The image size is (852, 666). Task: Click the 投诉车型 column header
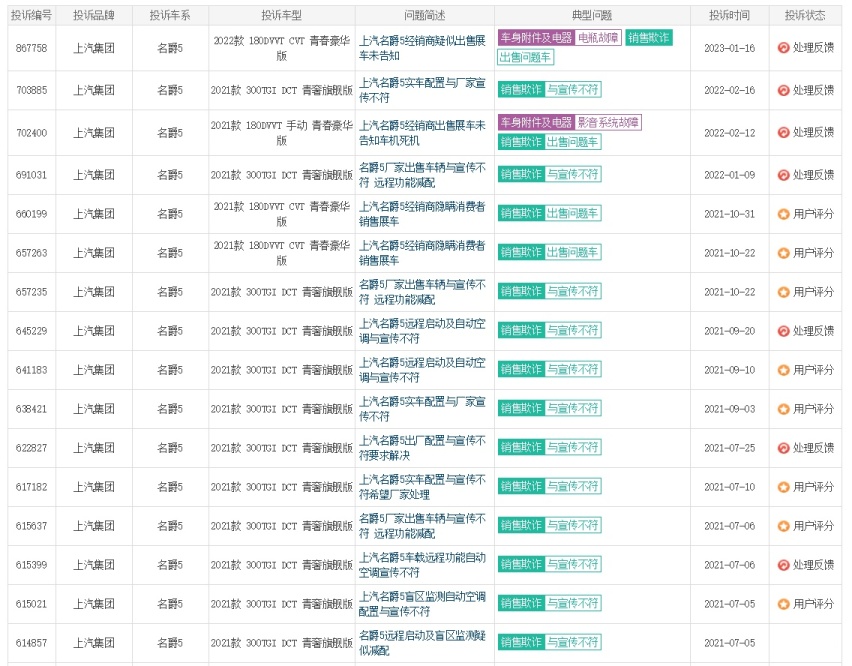(x=281, y=15)
